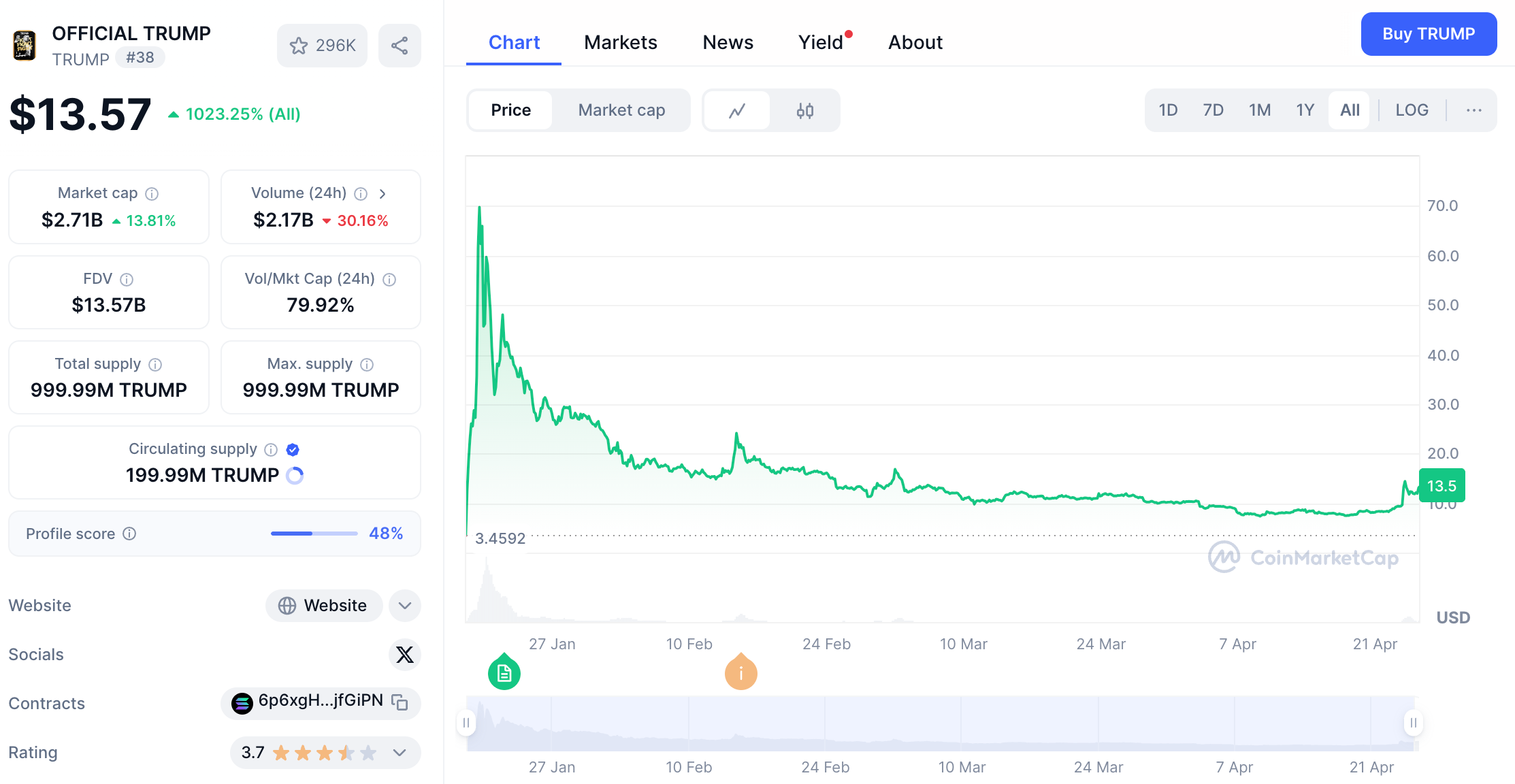Select the line chart view icon
The width and height of the screenshot is (1515, 784).
click(737, 110)
